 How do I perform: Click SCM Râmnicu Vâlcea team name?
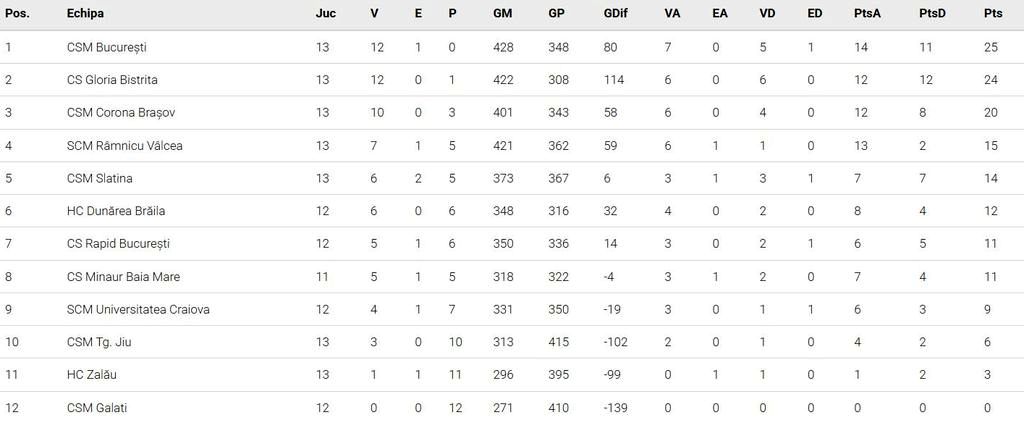coord(124,146)
